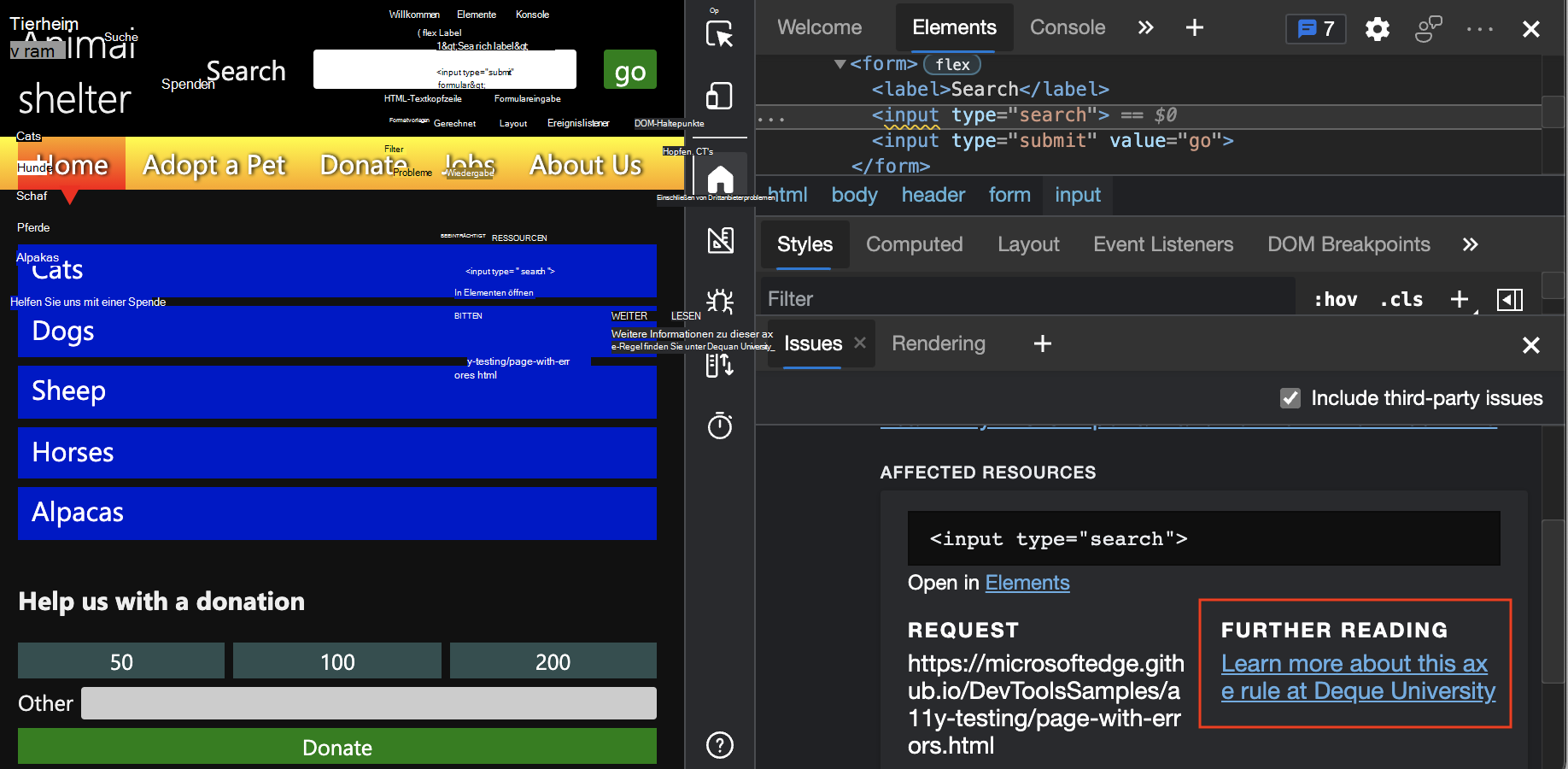
Task: Open the Welcome home icon in activity bar
Action: point(720,179)
